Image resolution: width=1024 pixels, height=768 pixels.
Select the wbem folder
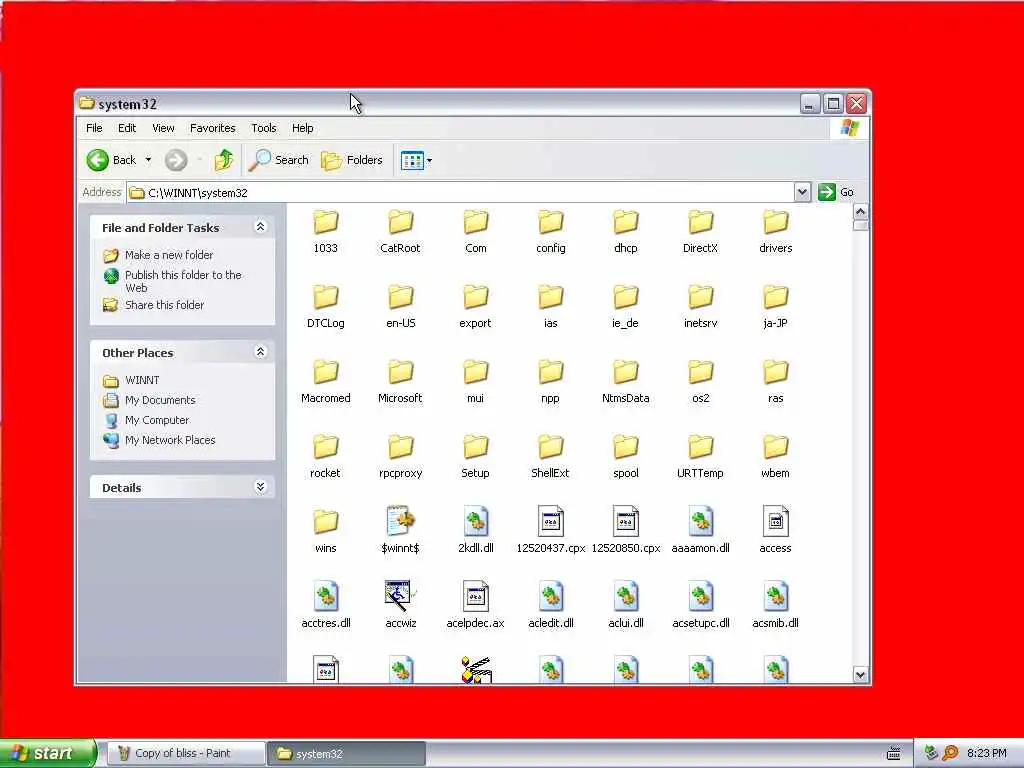775,457
